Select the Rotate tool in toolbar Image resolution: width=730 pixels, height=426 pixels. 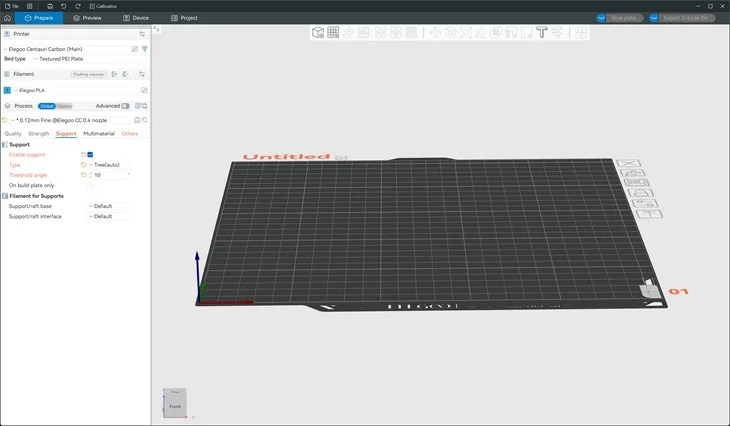click(x=451, y=32)
